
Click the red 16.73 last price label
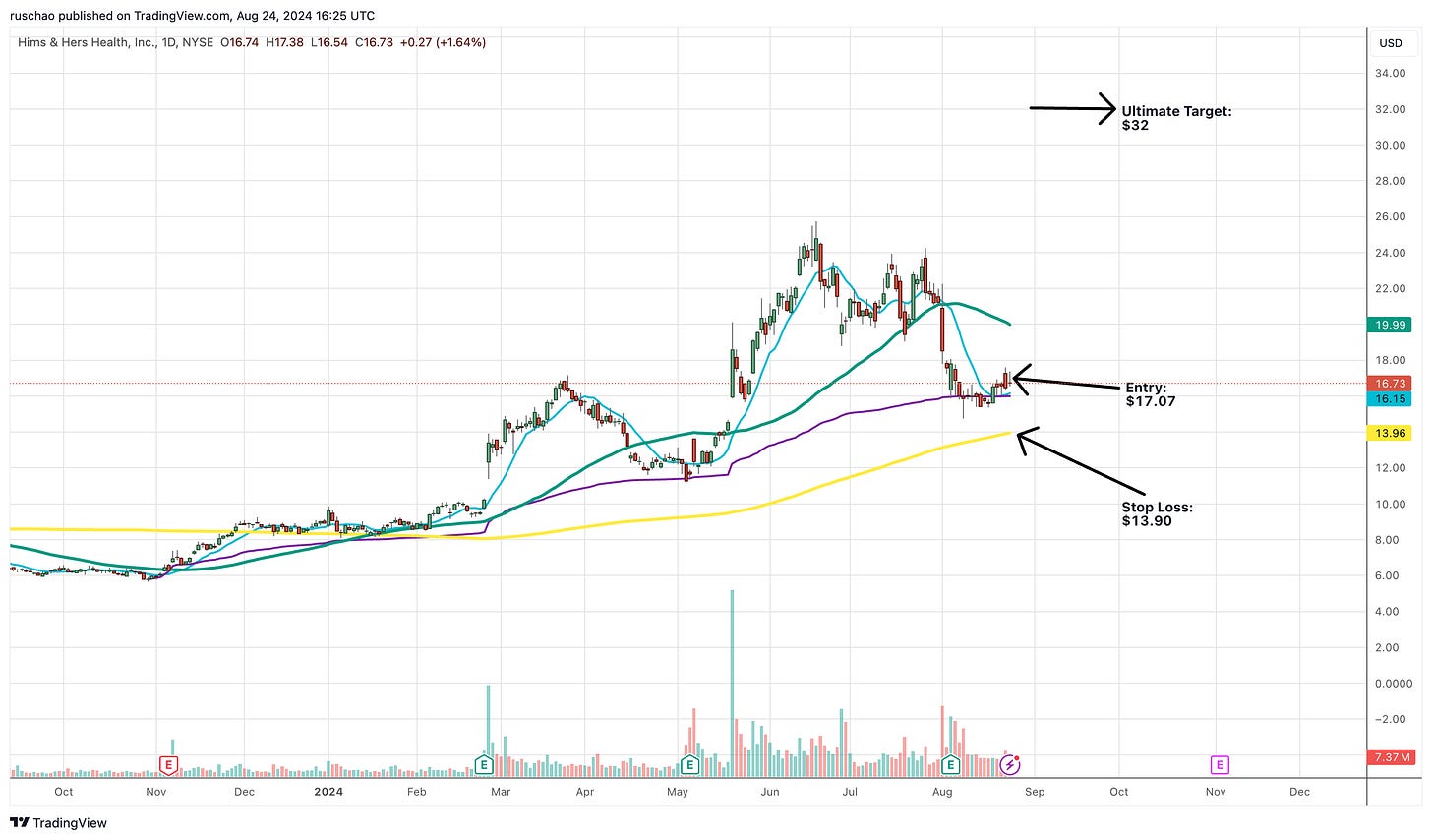tap(1390, 384)
